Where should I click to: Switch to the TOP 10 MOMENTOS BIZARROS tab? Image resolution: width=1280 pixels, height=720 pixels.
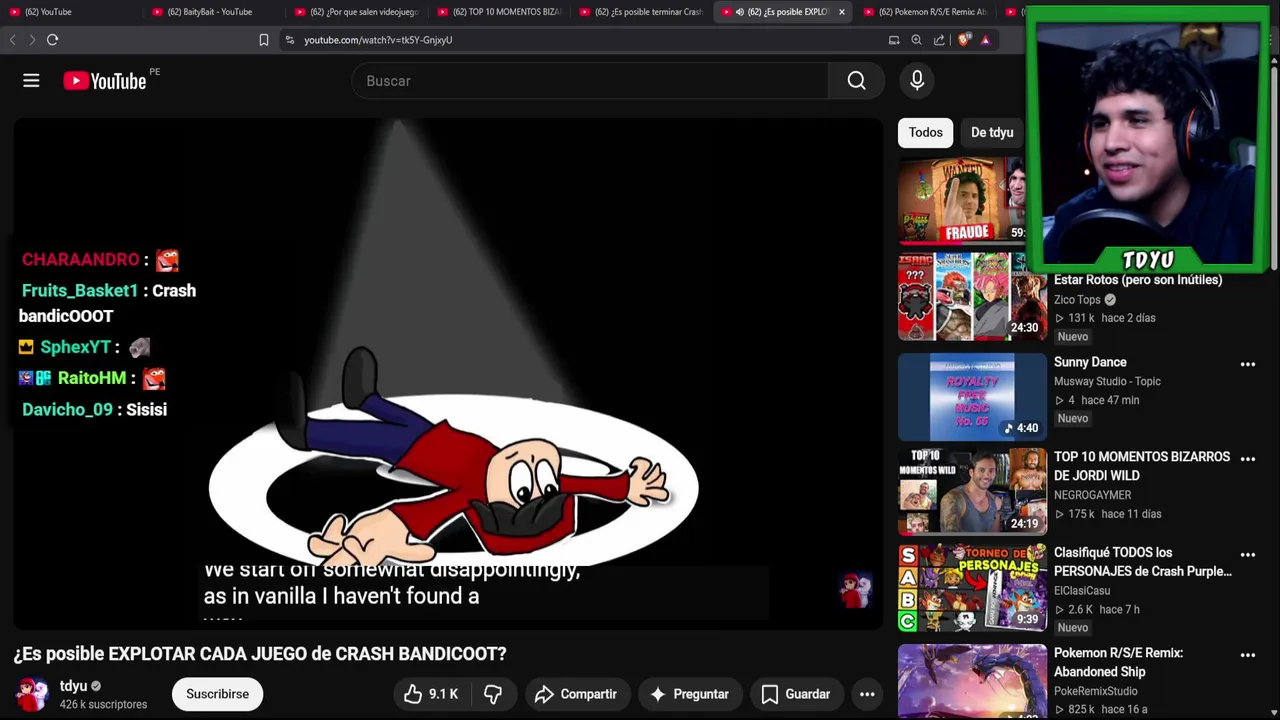tap(498, 12)
